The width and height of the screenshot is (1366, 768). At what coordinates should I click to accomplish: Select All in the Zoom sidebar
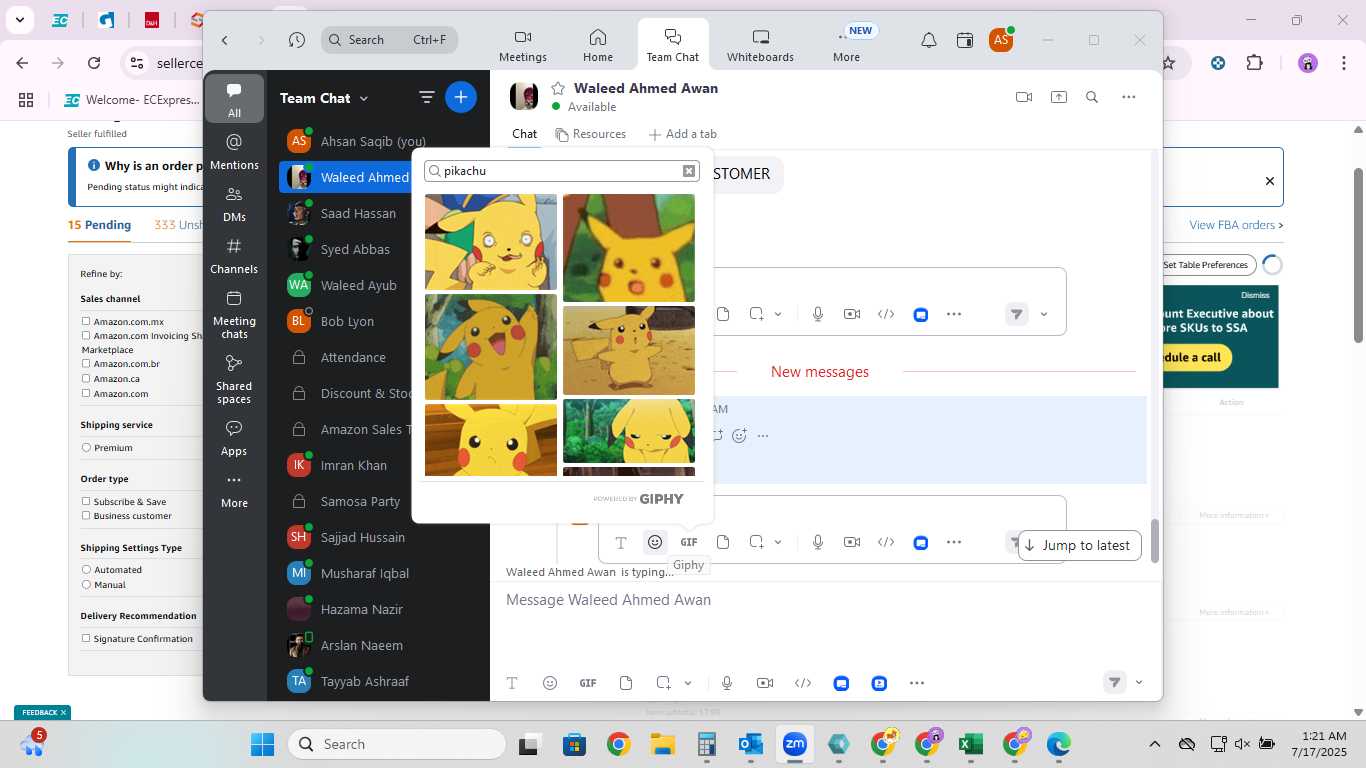(234, 99)
